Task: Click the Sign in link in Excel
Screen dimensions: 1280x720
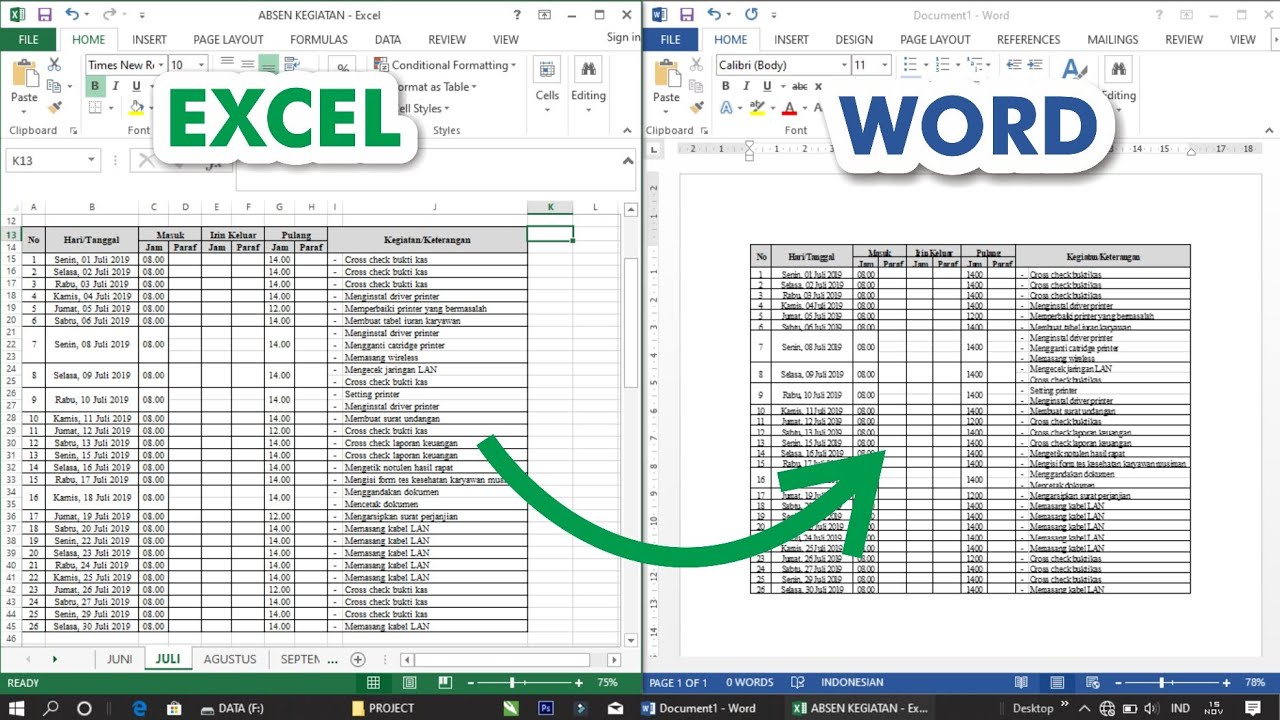Action: (x=623, y=36)
